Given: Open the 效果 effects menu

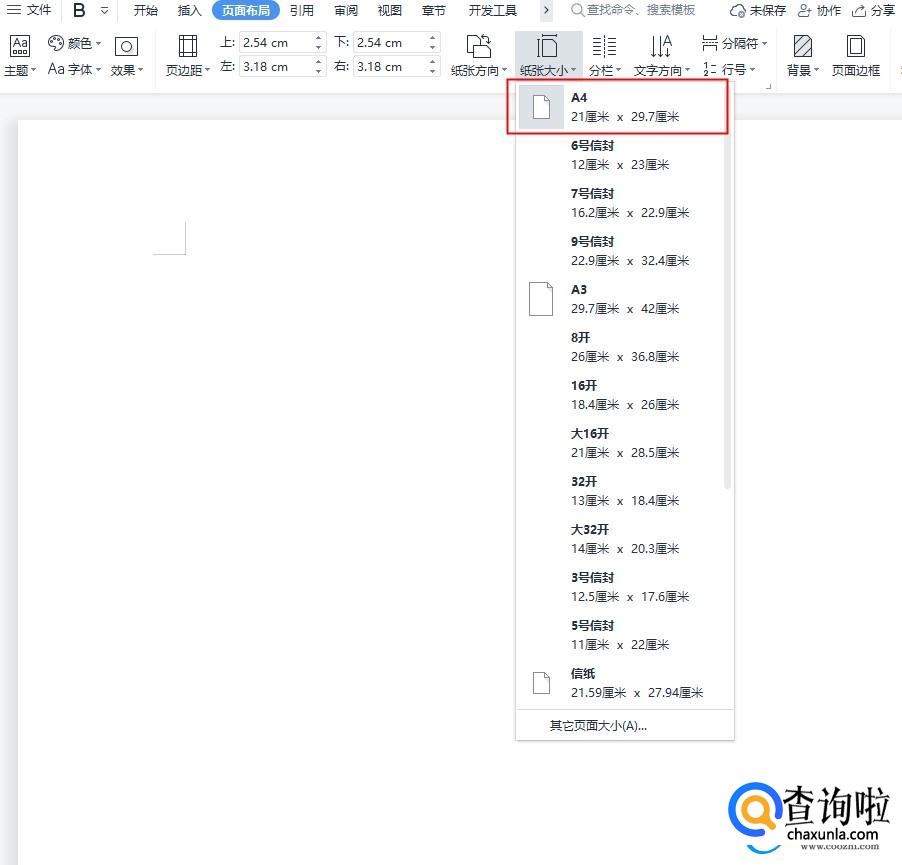Looking at the screenshot, I should tap(127, 56).
